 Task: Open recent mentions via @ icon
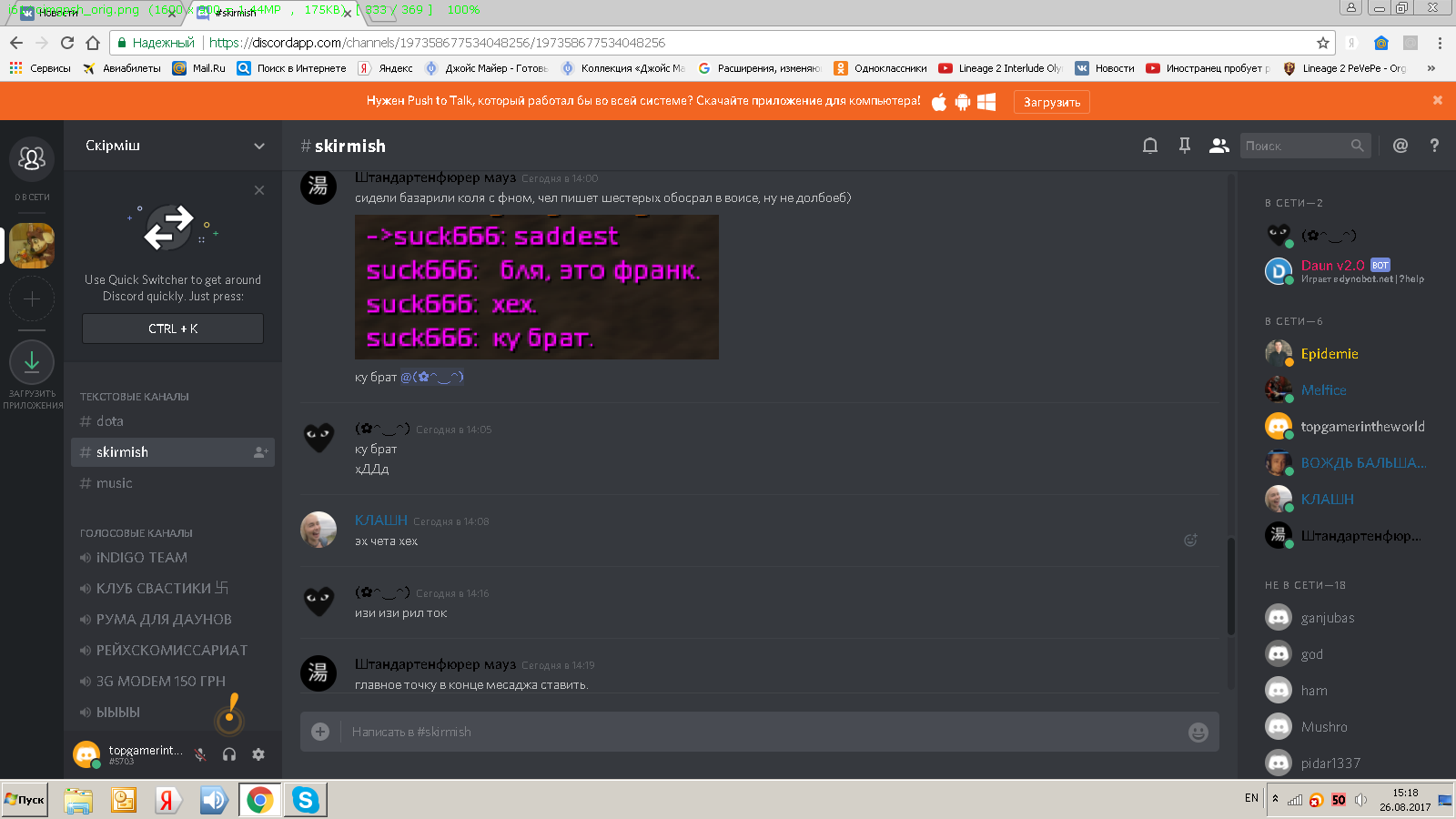1400,146
